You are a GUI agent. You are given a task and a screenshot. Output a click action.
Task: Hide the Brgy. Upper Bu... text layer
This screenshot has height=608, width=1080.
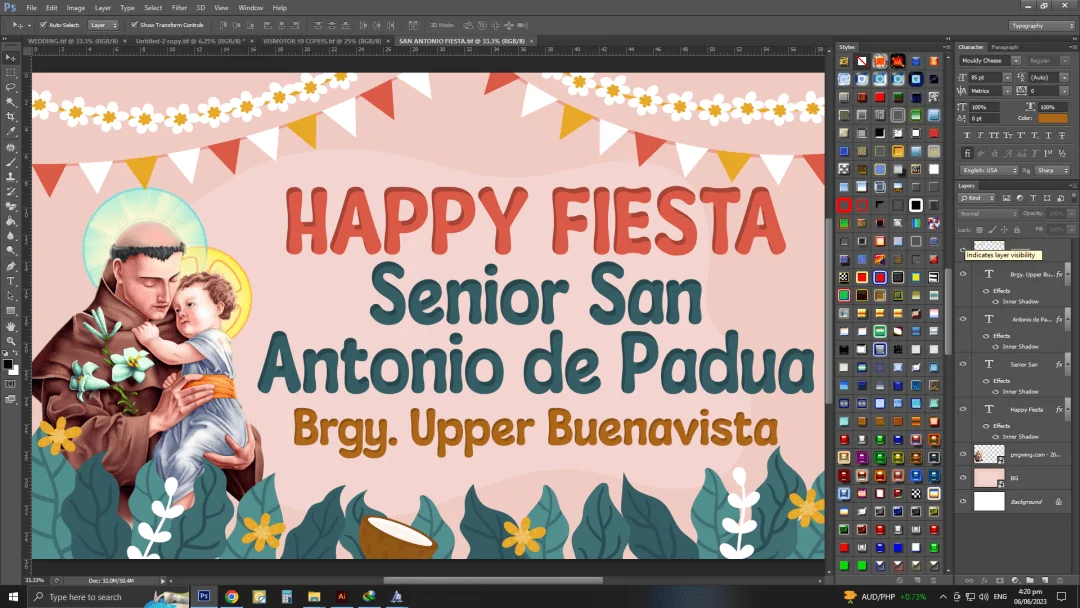coord(963,274)
